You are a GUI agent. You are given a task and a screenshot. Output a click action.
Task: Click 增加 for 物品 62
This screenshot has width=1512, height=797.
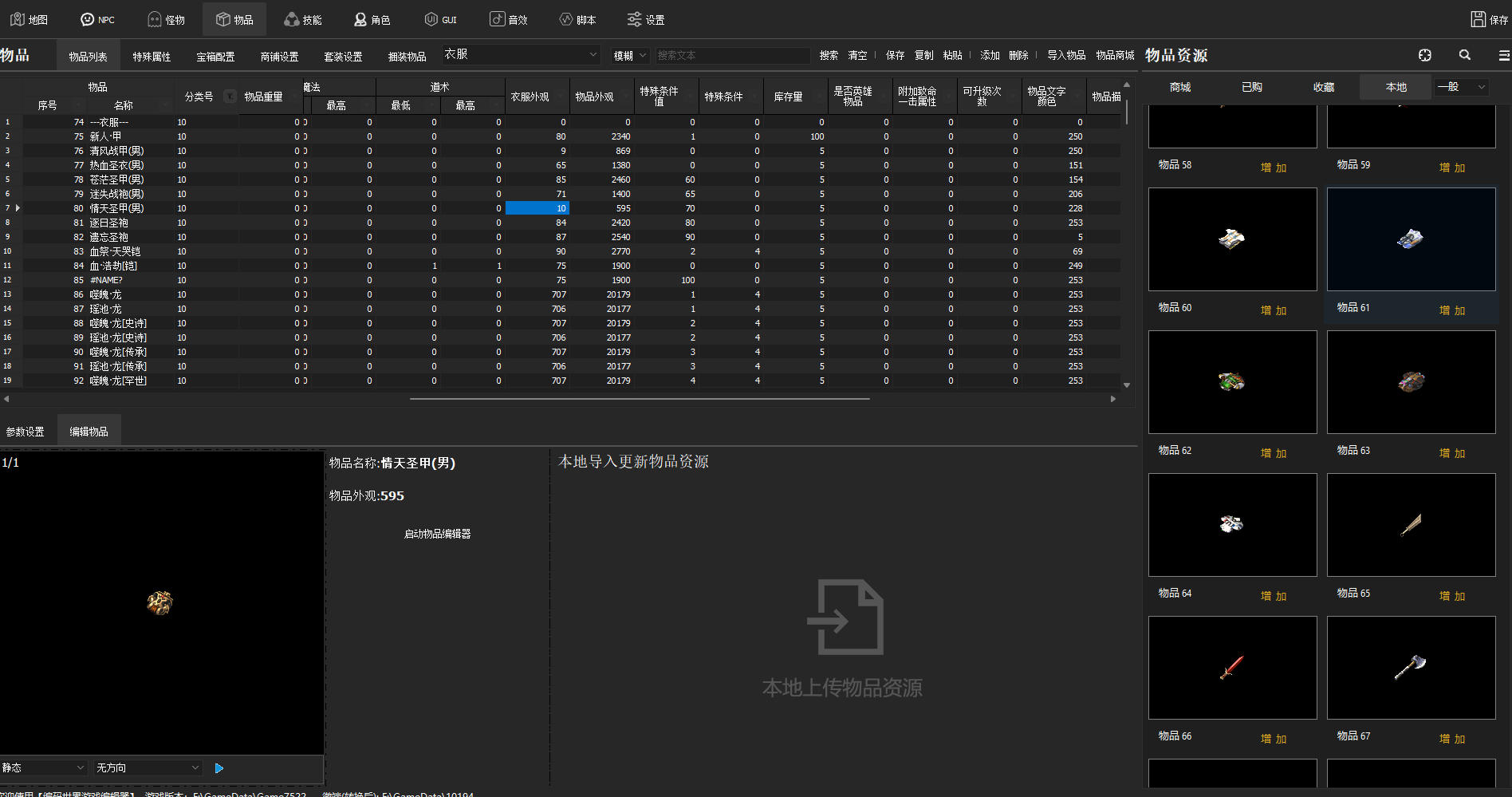click(1273, 453)
